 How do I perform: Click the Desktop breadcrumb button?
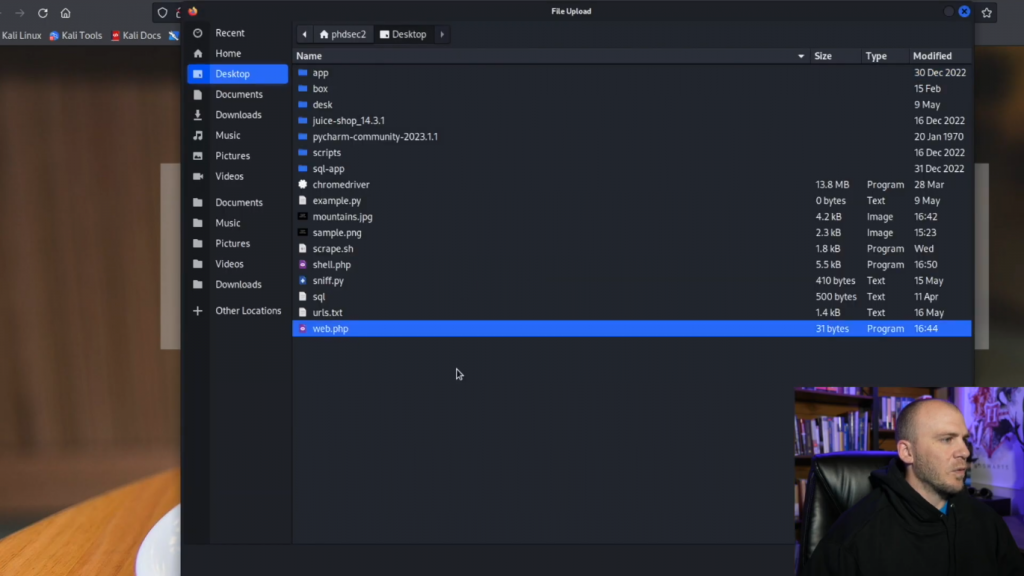pos(403,35)
